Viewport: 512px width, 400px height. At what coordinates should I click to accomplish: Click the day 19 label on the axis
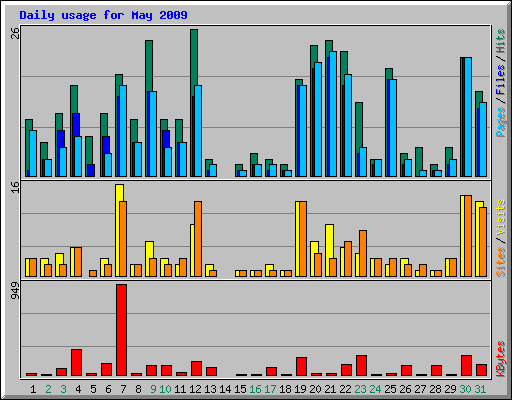pos(300,389)
